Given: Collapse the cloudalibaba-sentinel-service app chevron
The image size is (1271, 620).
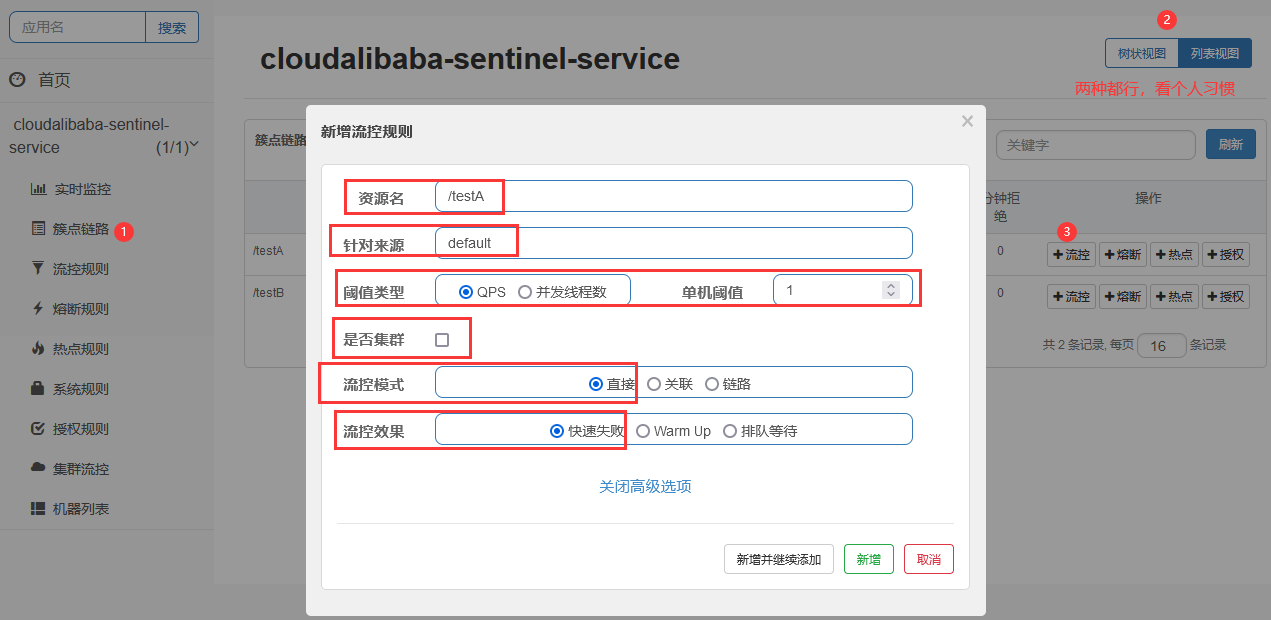Looking at the screenshot, I should coord(194,146).
